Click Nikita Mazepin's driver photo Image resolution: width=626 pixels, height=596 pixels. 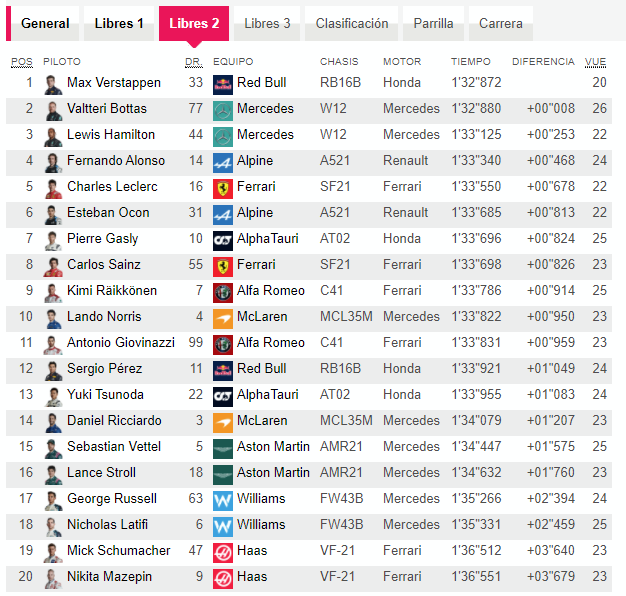(x=53, y=578)
